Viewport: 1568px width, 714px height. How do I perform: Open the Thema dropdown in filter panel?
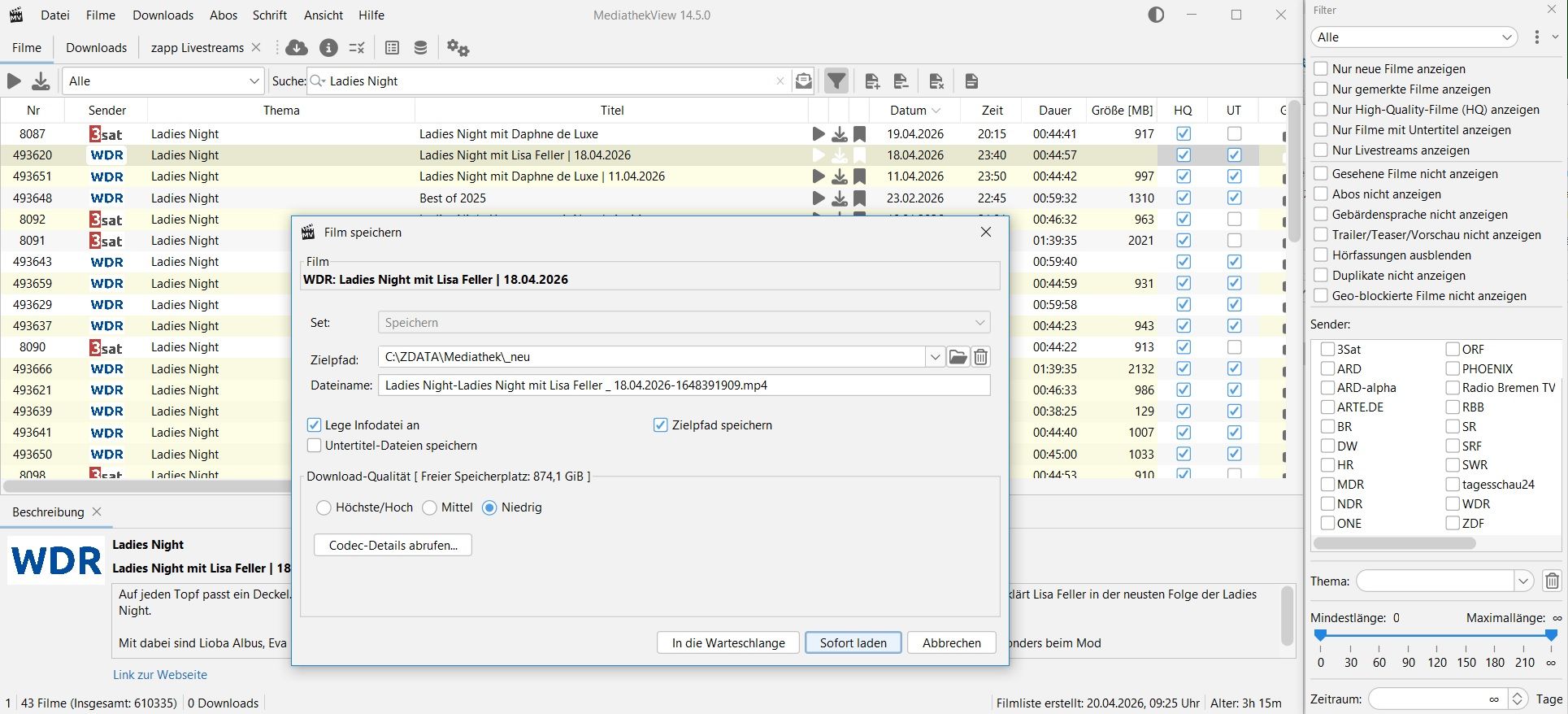(1523, 581)
